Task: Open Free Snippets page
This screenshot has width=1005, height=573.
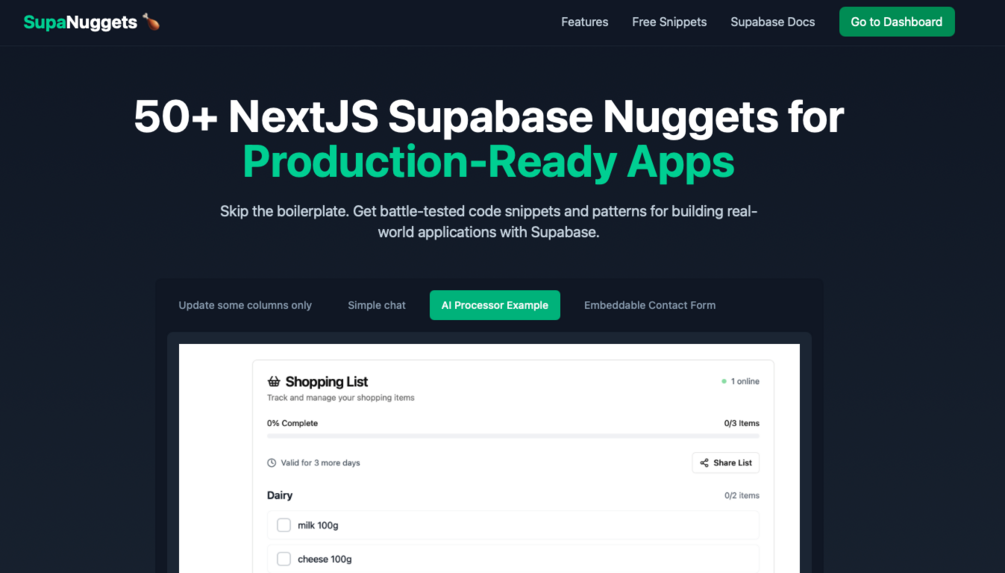Action: pyautogui.click(x=669, y=22)
